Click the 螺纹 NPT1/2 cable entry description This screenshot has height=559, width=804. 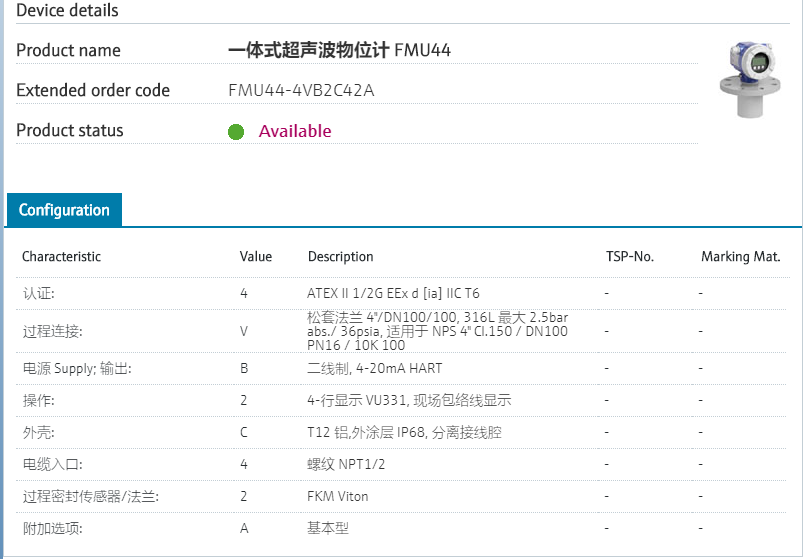[346, 464]
